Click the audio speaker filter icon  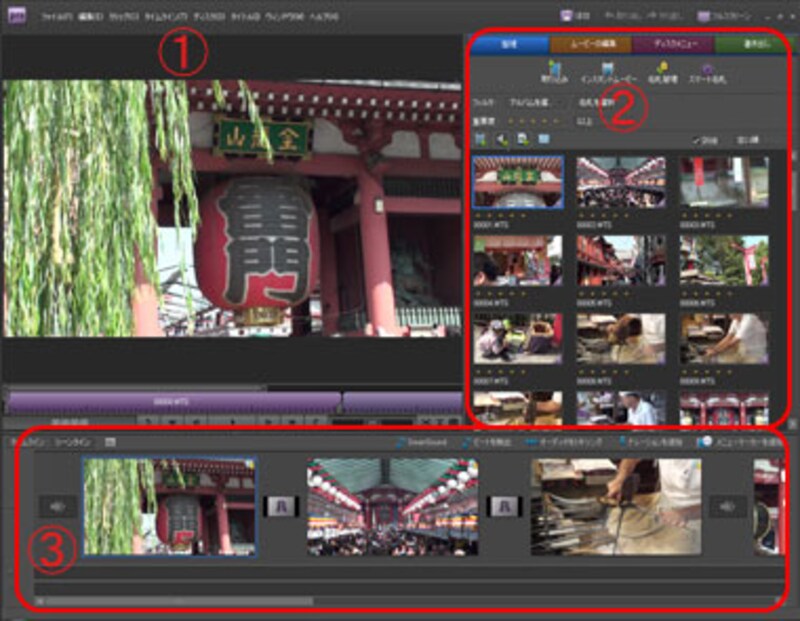tap(501, 139)
